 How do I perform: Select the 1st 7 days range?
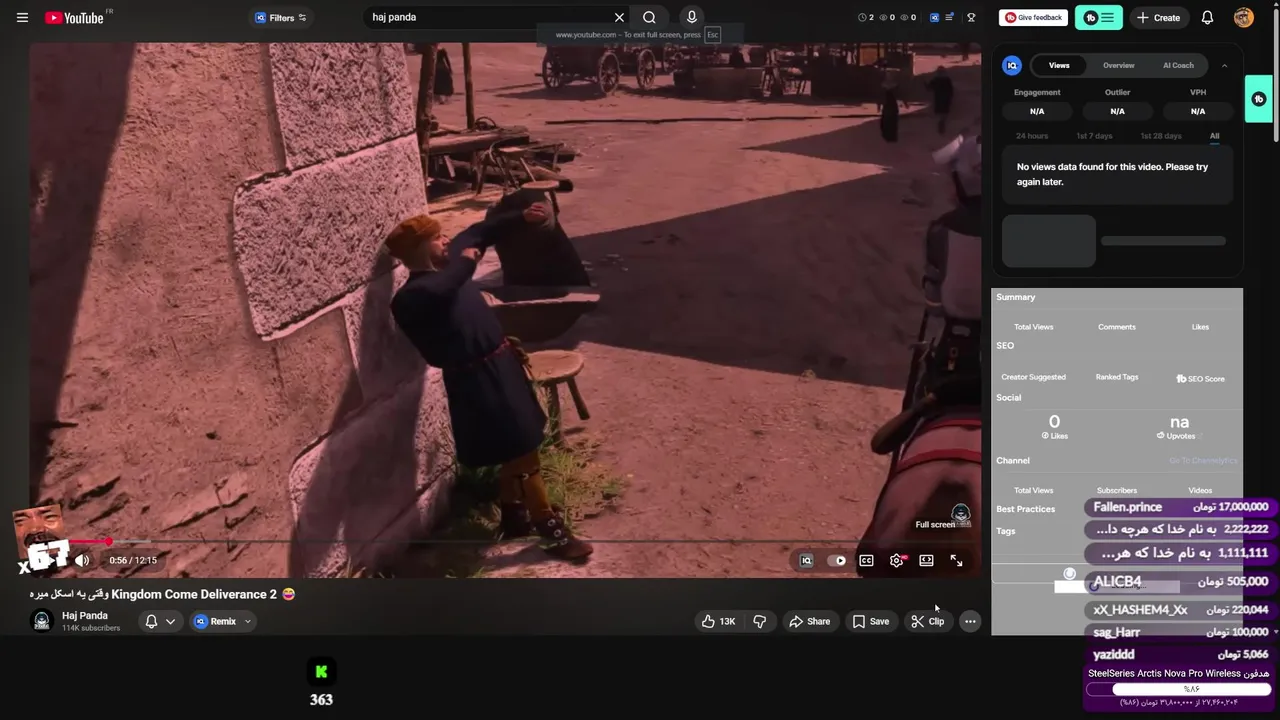tap(1094, 136)
